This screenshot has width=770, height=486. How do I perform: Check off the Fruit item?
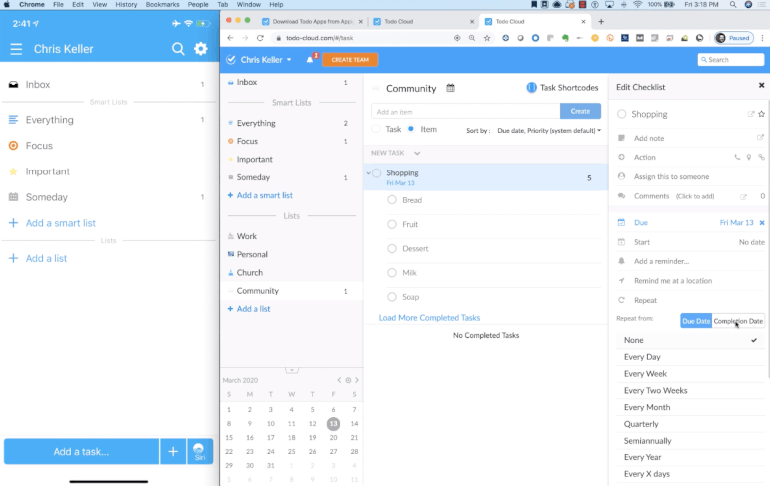392,224
